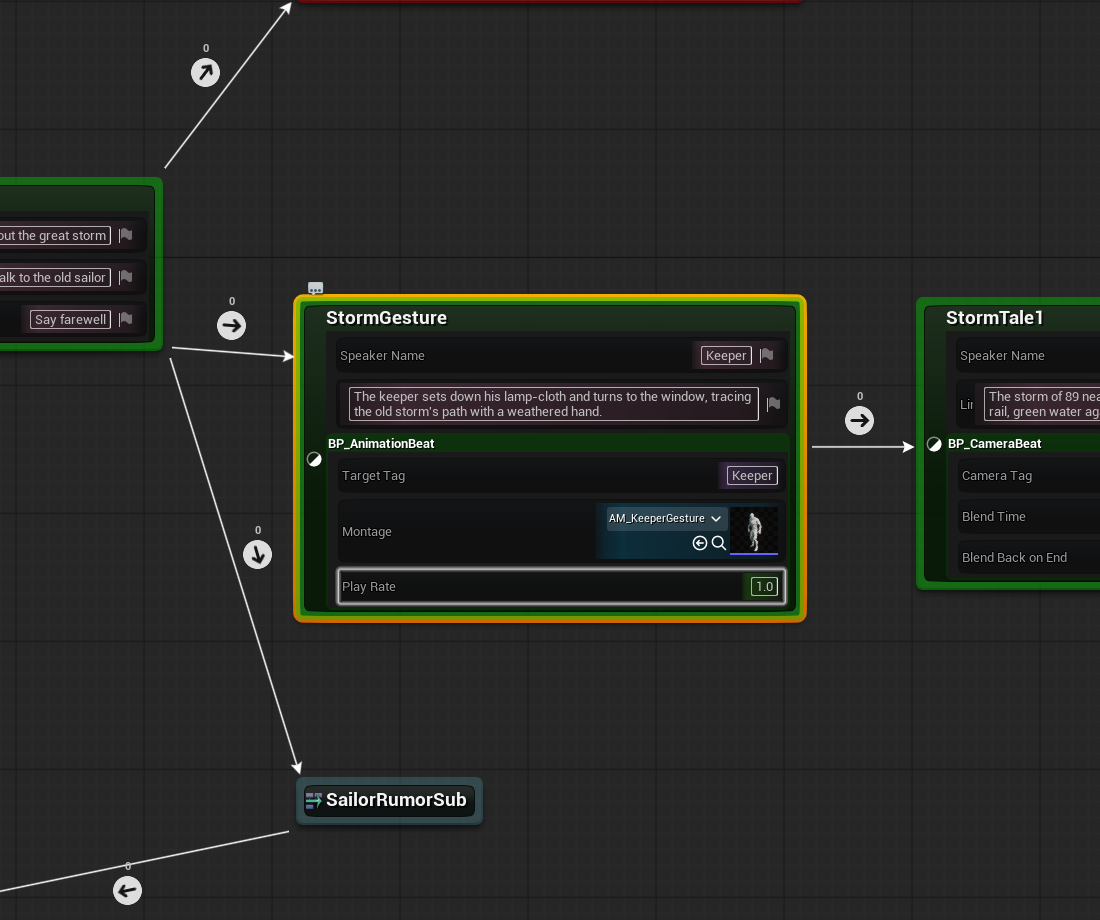
Task: Click flag next to 'the great storm' option
Action: point(126,235)
